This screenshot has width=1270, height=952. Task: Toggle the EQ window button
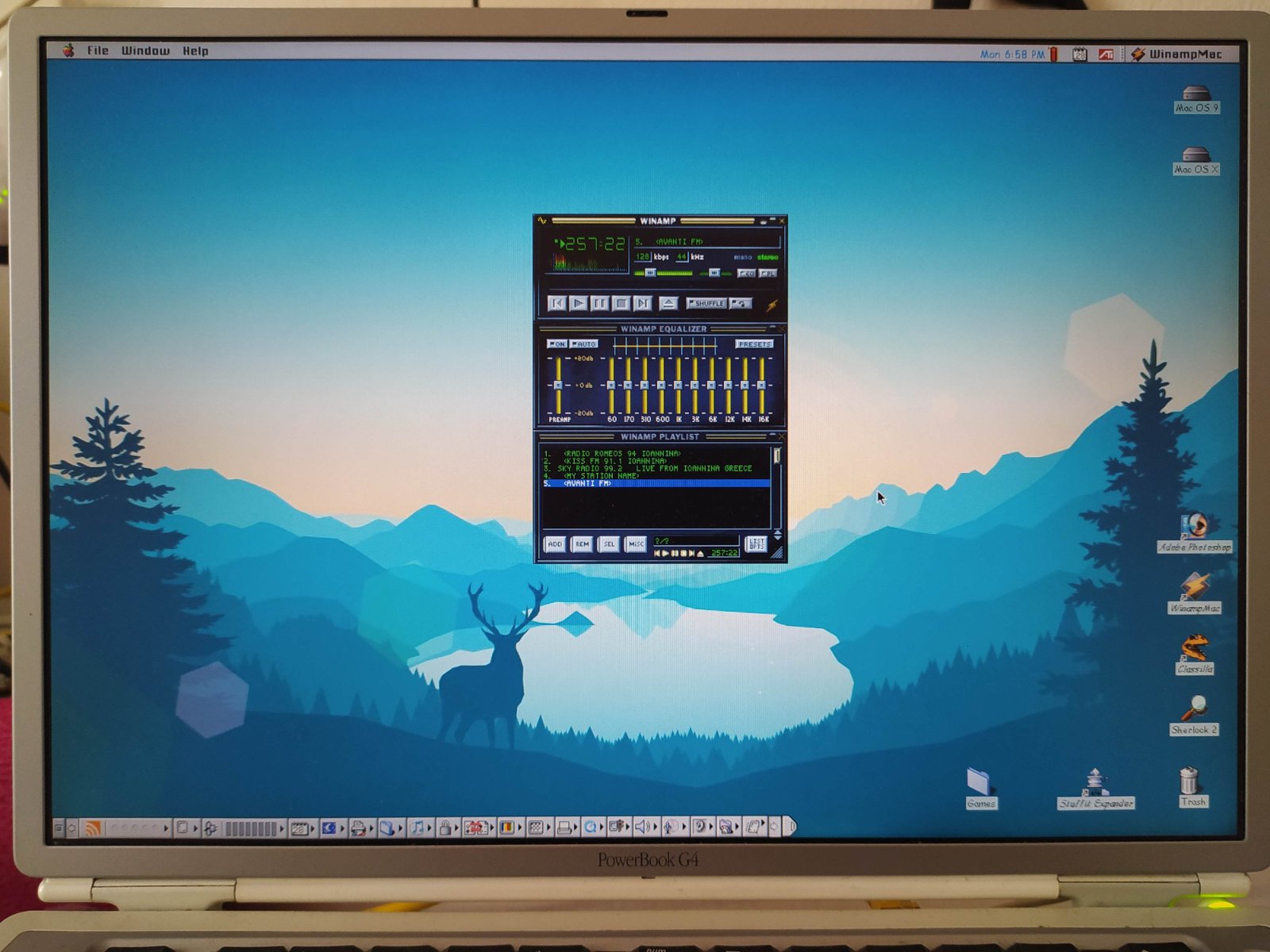point(746,274)
